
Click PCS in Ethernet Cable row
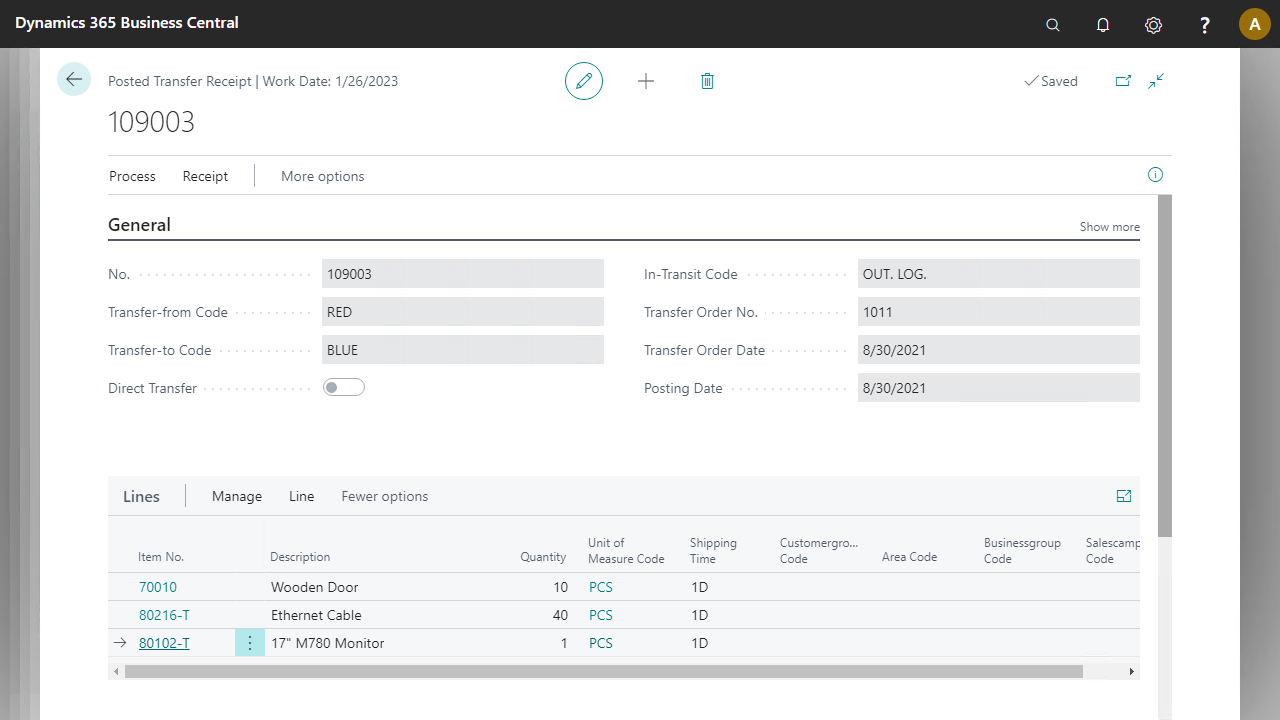click(x=601, y=615)
